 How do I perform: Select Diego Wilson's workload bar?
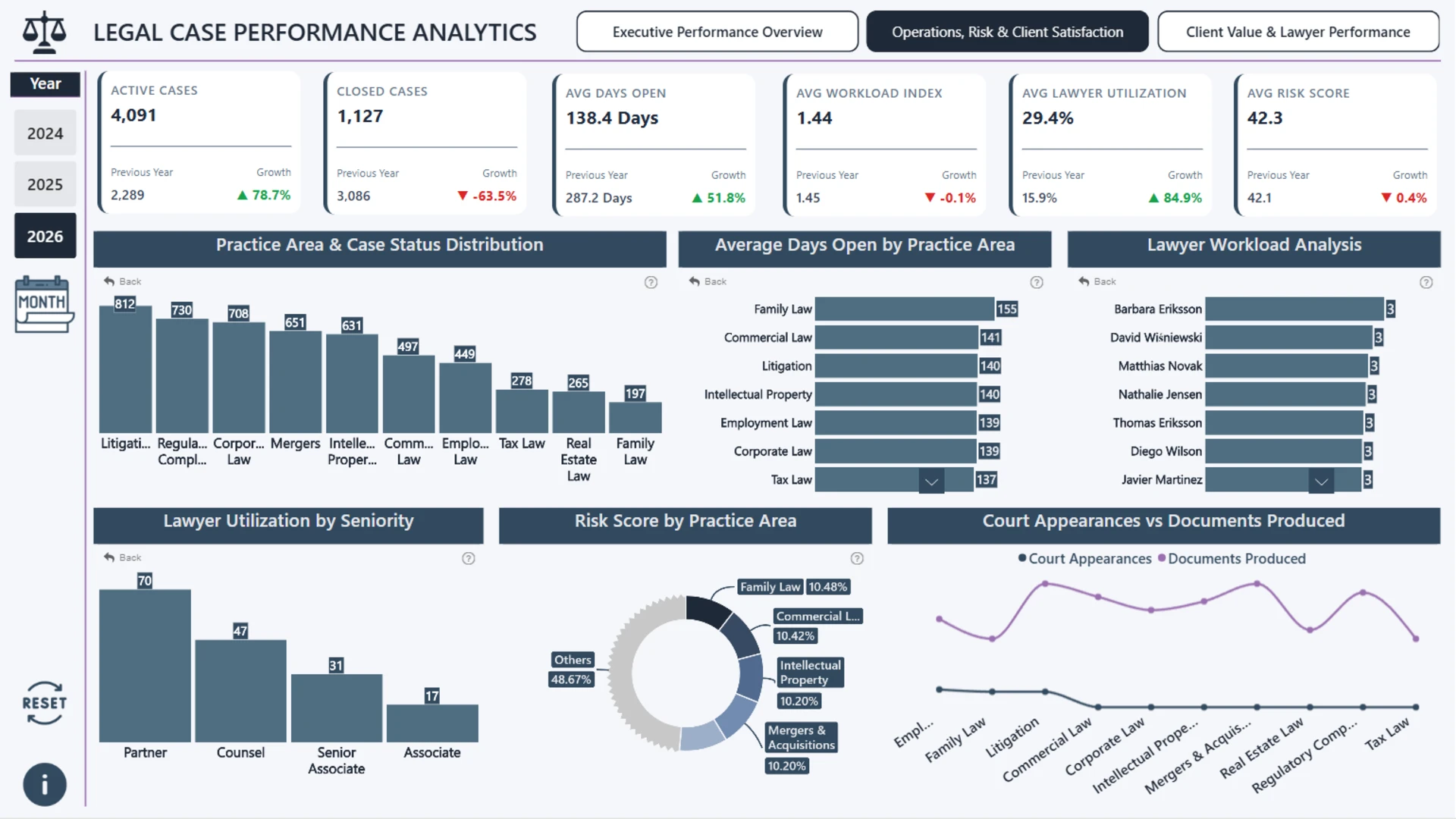point(1284,451)
